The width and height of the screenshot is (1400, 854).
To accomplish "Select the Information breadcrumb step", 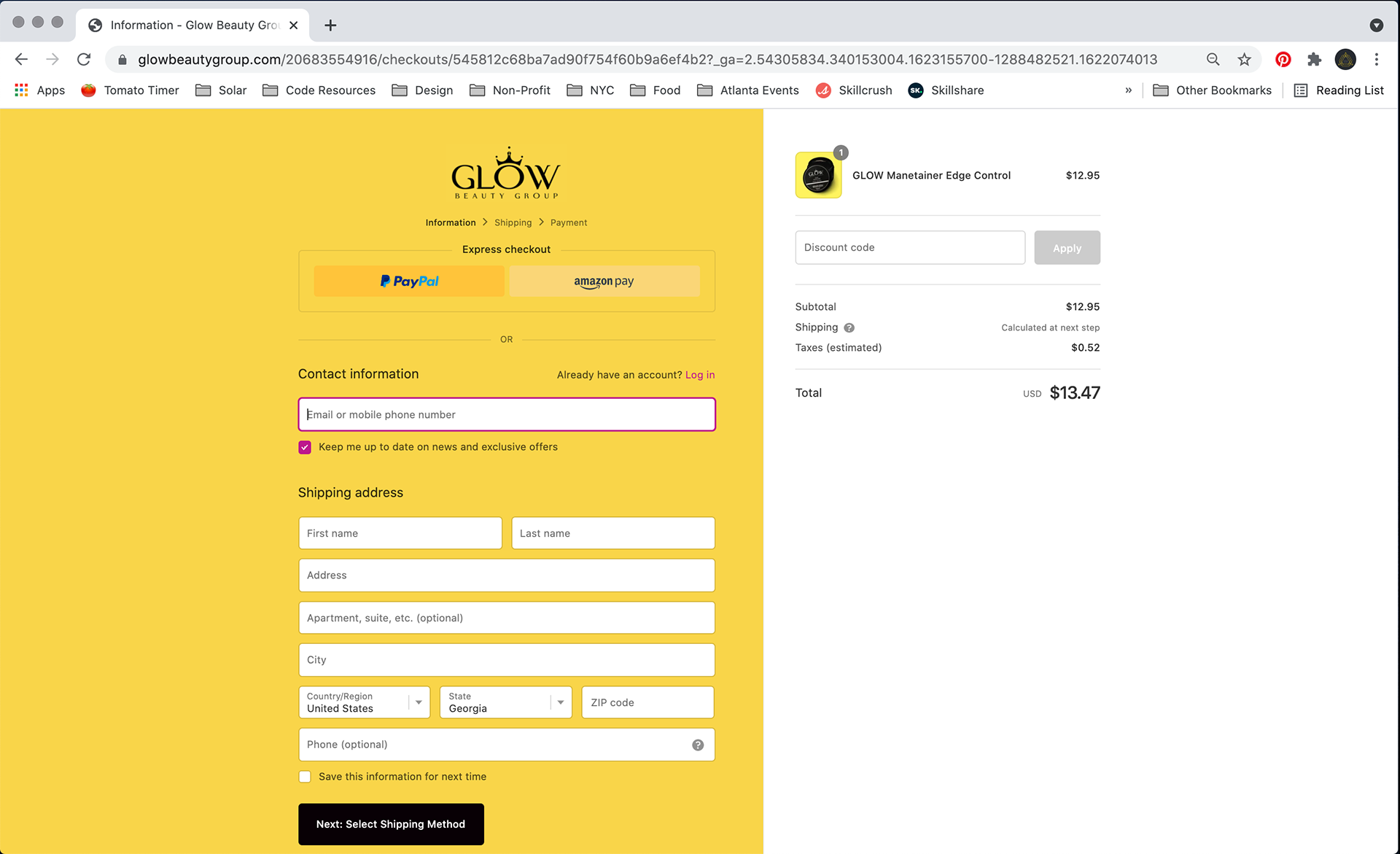I will [x=451, y=222].
